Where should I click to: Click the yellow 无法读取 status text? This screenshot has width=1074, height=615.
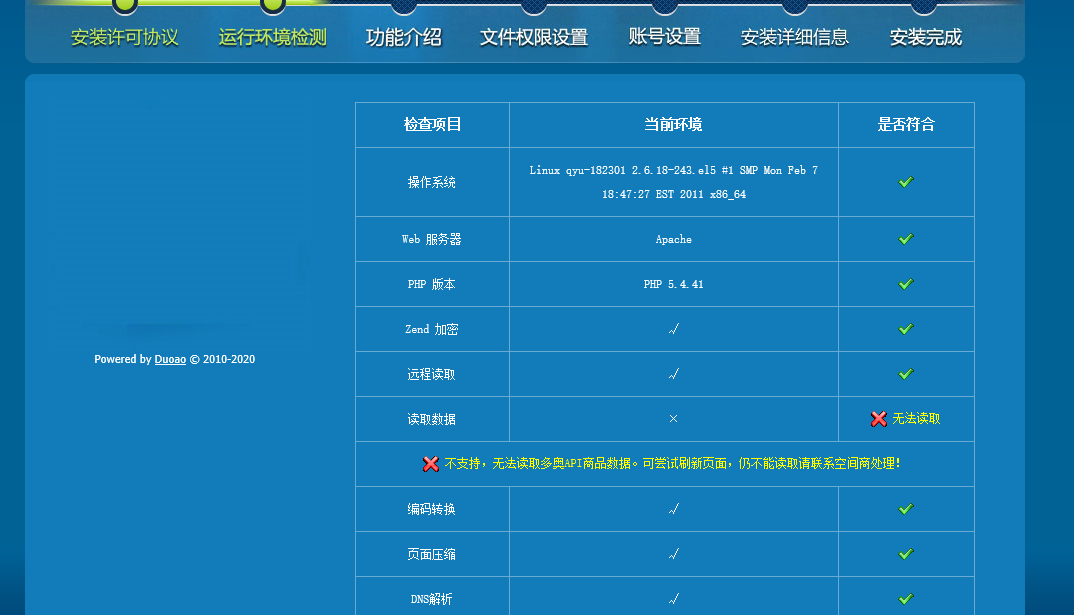[x=916, y=419]
